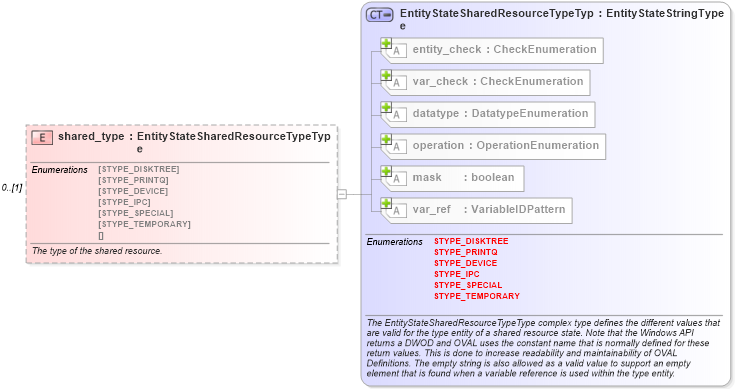The image size is (735, 389).
Task: Click red STYPE_IPC enumeration value
Action: point(457,274)
